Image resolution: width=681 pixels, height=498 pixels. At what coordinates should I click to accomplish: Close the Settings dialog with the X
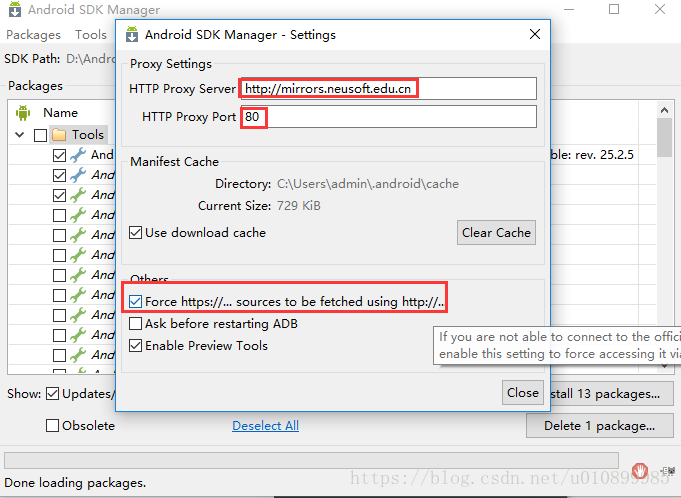535,34
